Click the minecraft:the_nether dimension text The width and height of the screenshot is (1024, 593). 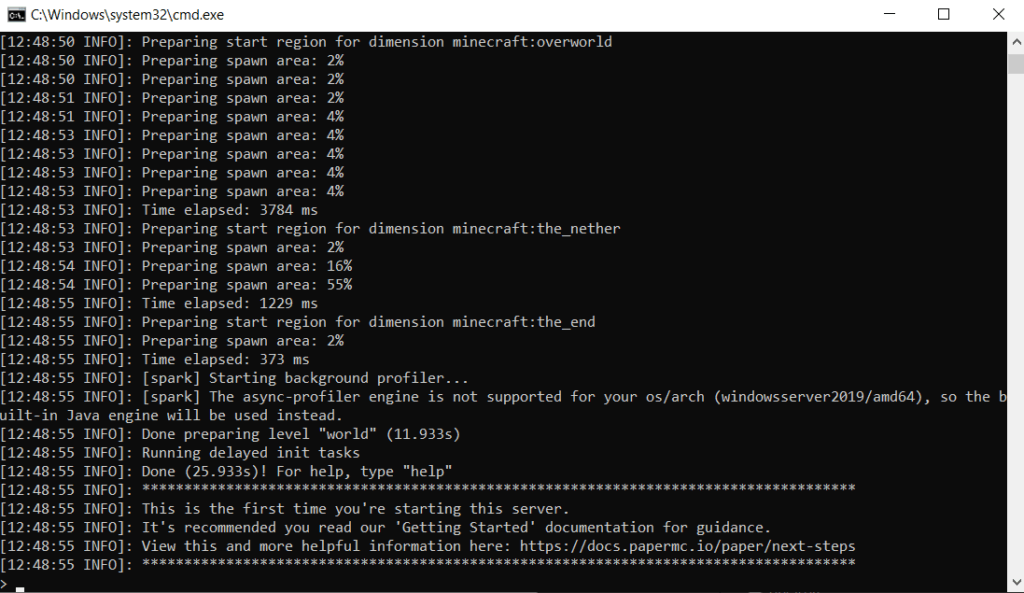pos(536,229)
